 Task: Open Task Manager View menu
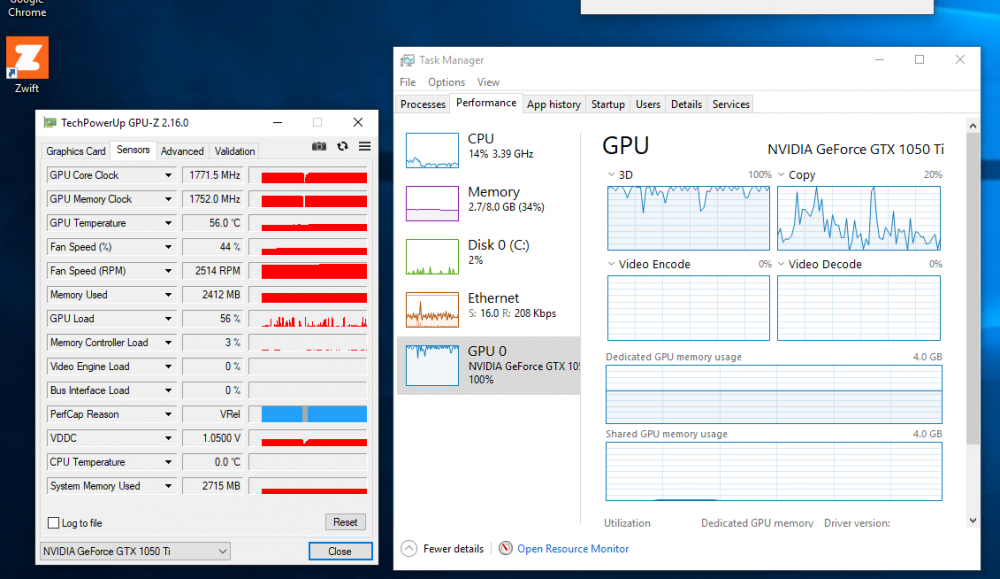click(489, 82)
